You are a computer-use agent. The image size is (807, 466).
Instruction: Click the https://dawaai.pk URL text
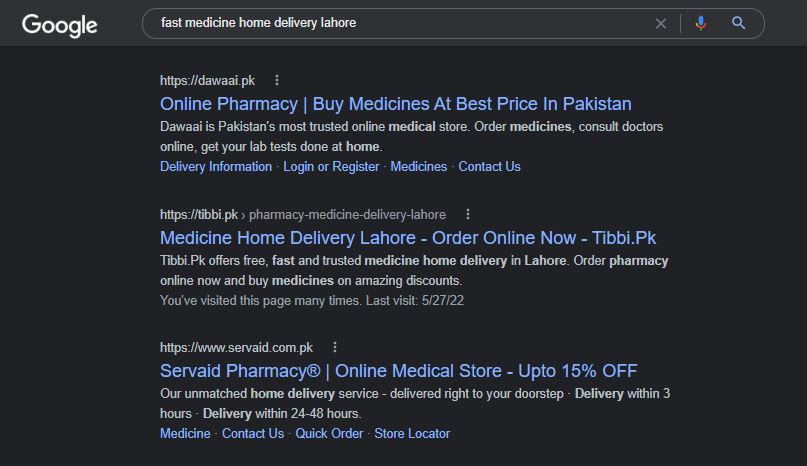pos(207,80)
